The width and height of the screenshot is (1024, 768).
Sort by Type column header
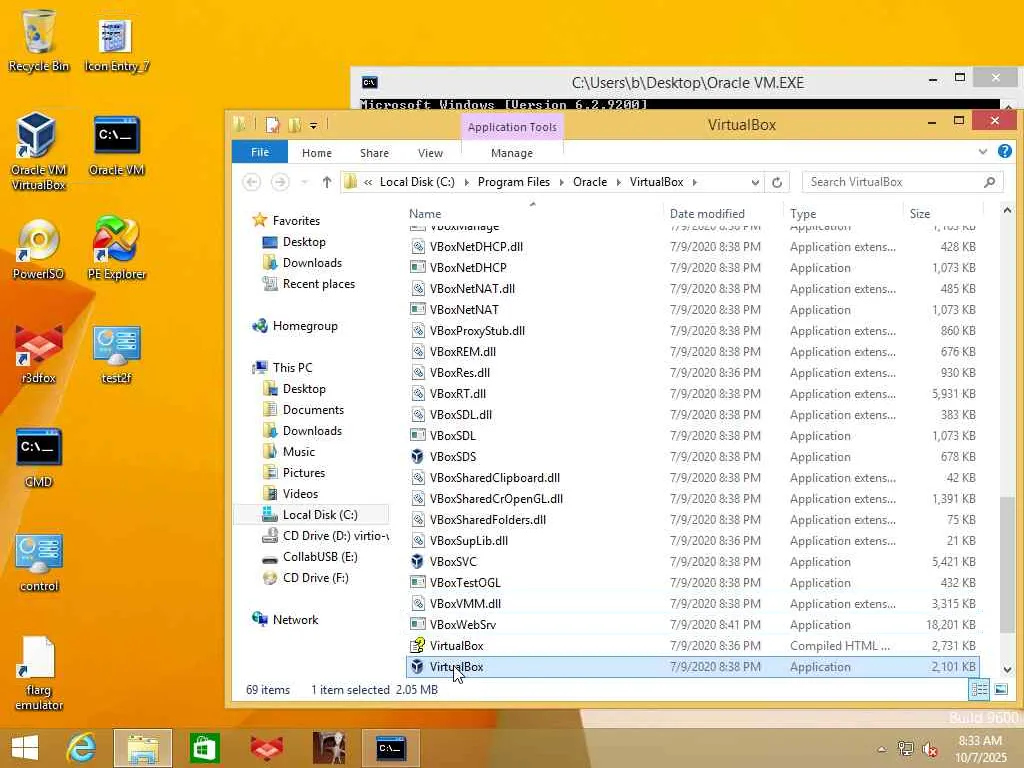click(803, 214)
